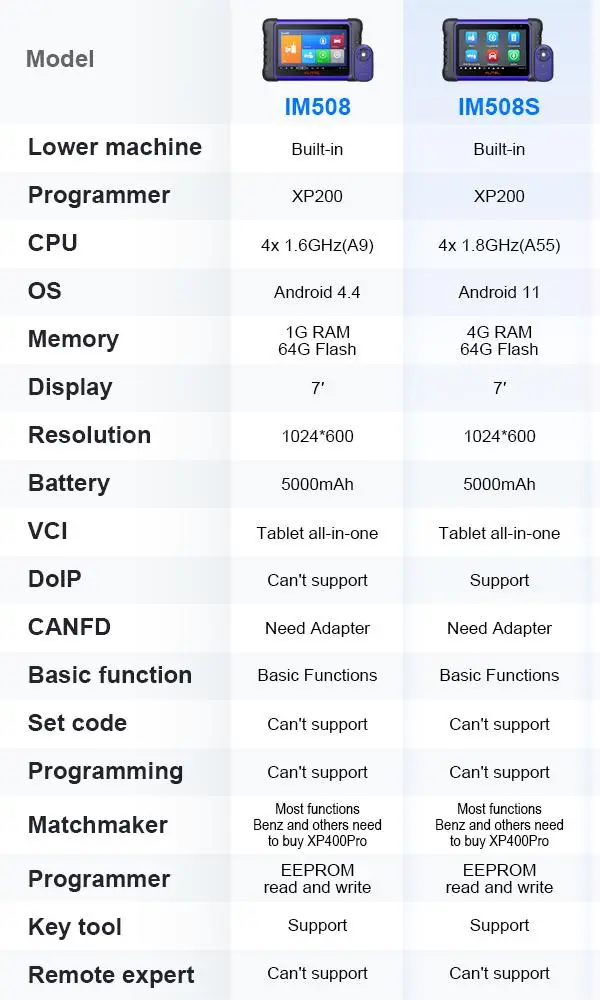600x1000 pixels.
Task: Select the Android 11 OS cell
Action: point(499,293)
